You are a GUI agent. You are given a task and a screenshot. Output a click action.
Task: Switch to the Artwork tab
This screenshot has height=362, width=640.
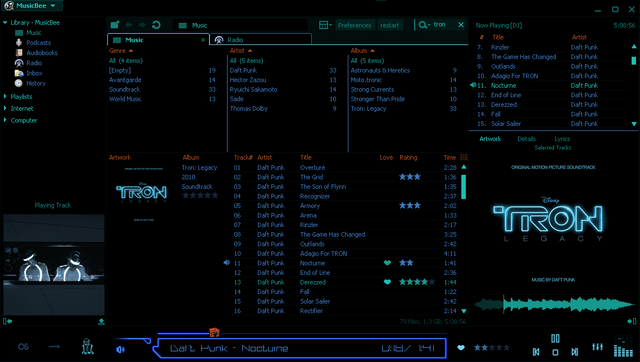click(490, 139)
